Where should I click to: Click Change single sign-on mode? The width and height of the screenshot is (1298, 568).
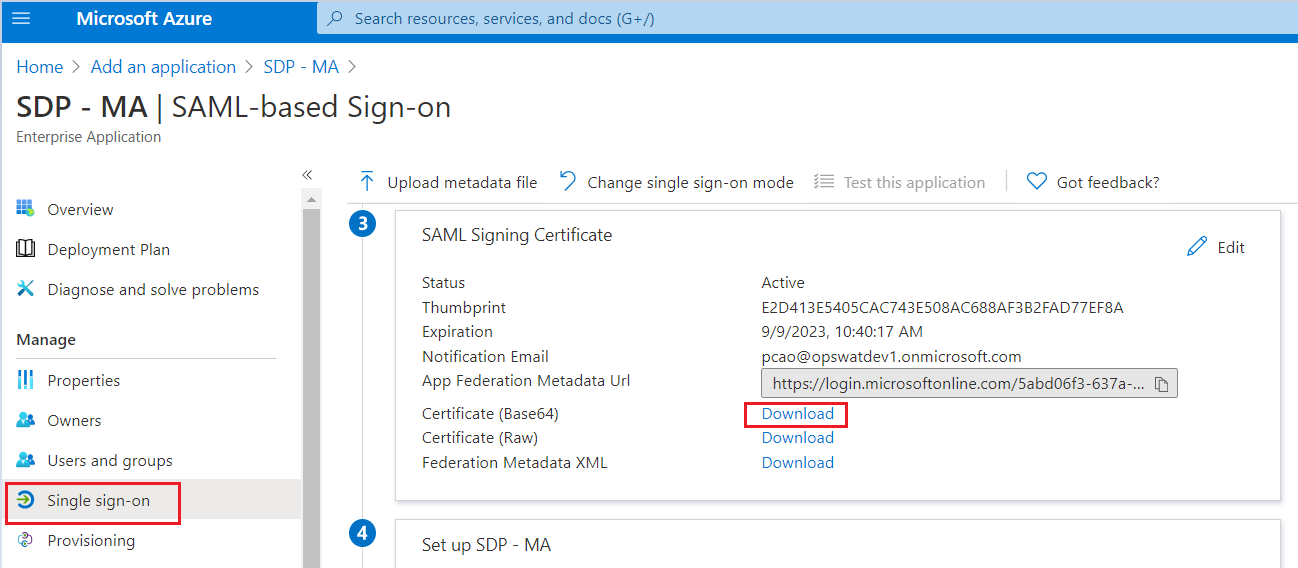(x=677, y=182)
